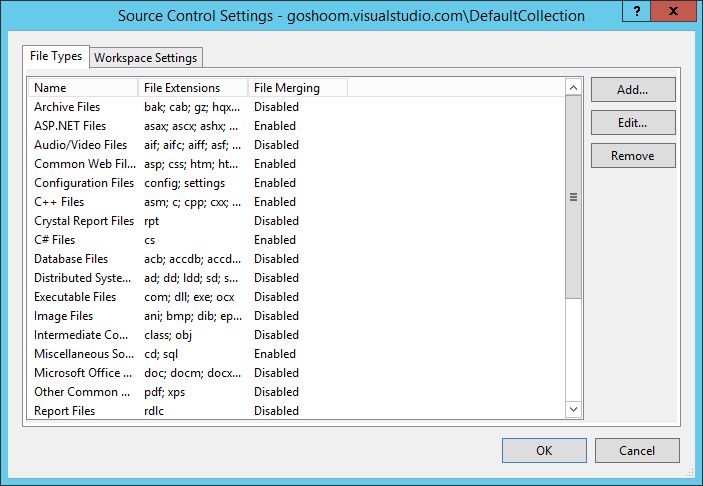This screenshot has width=703, height=486.
Task: Click scrollbar up arrow in file types list
Action: [x=573, y=87]
